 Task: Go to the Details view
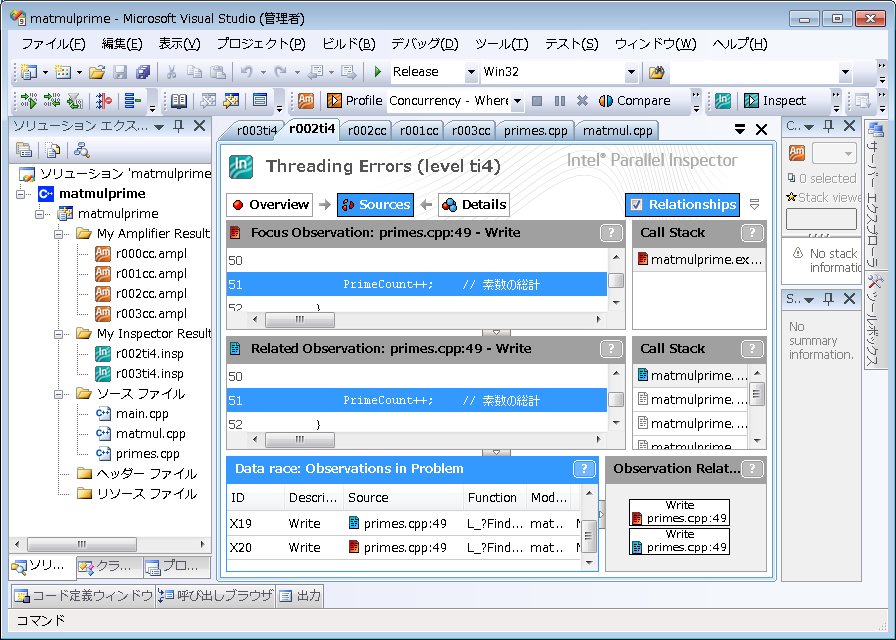474,205
